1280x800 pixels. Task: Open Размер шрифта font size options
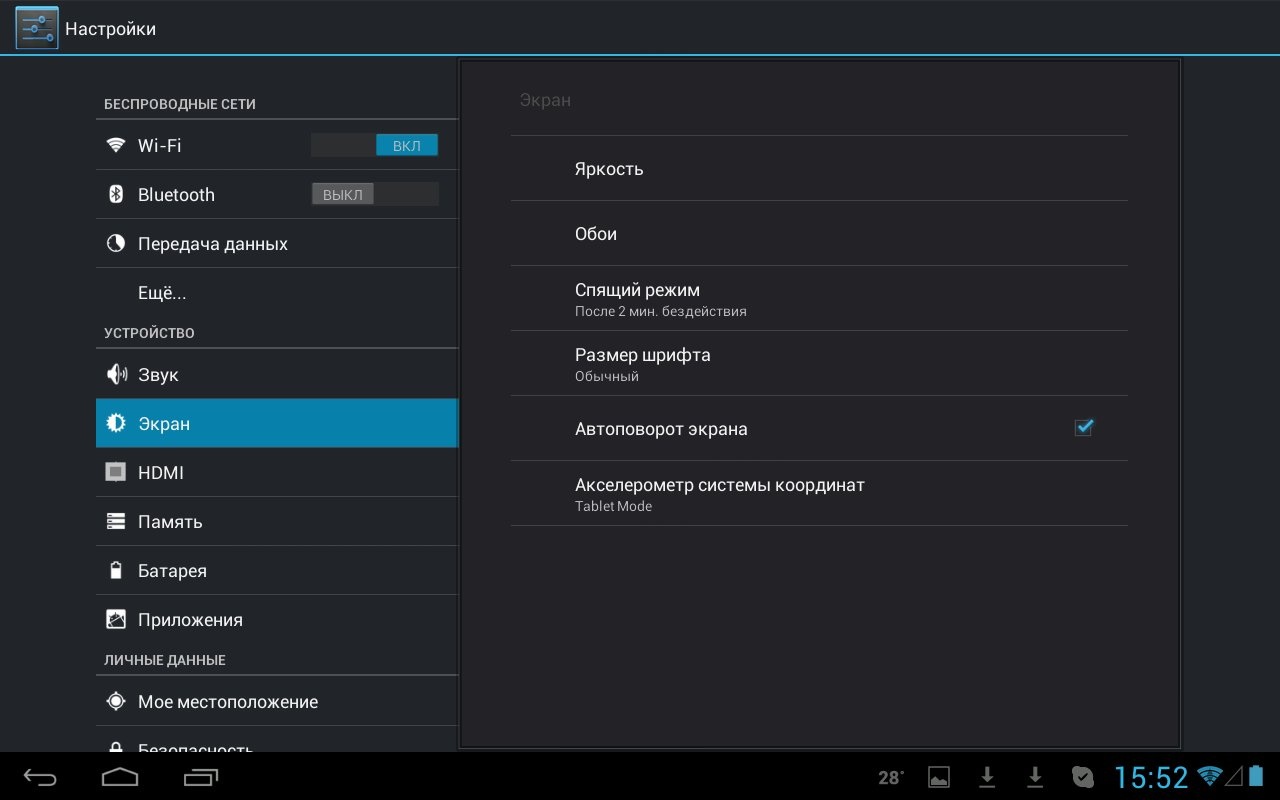click(818, 363)
